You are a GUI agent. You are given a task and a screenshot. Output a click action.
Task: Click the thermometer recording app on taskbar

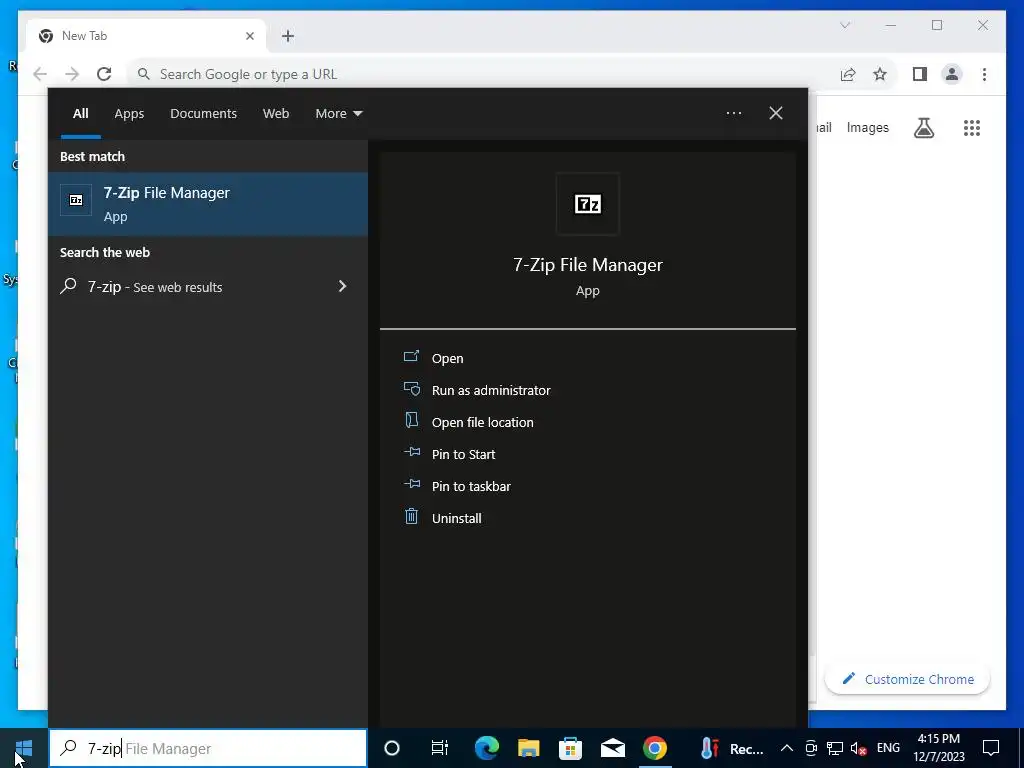point(732,748)
